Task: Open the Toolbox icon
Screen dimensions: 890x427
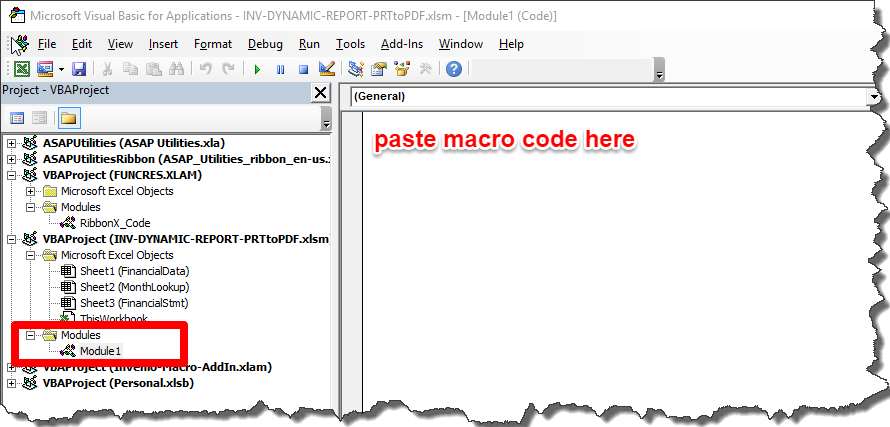Action: click(426, 69)
